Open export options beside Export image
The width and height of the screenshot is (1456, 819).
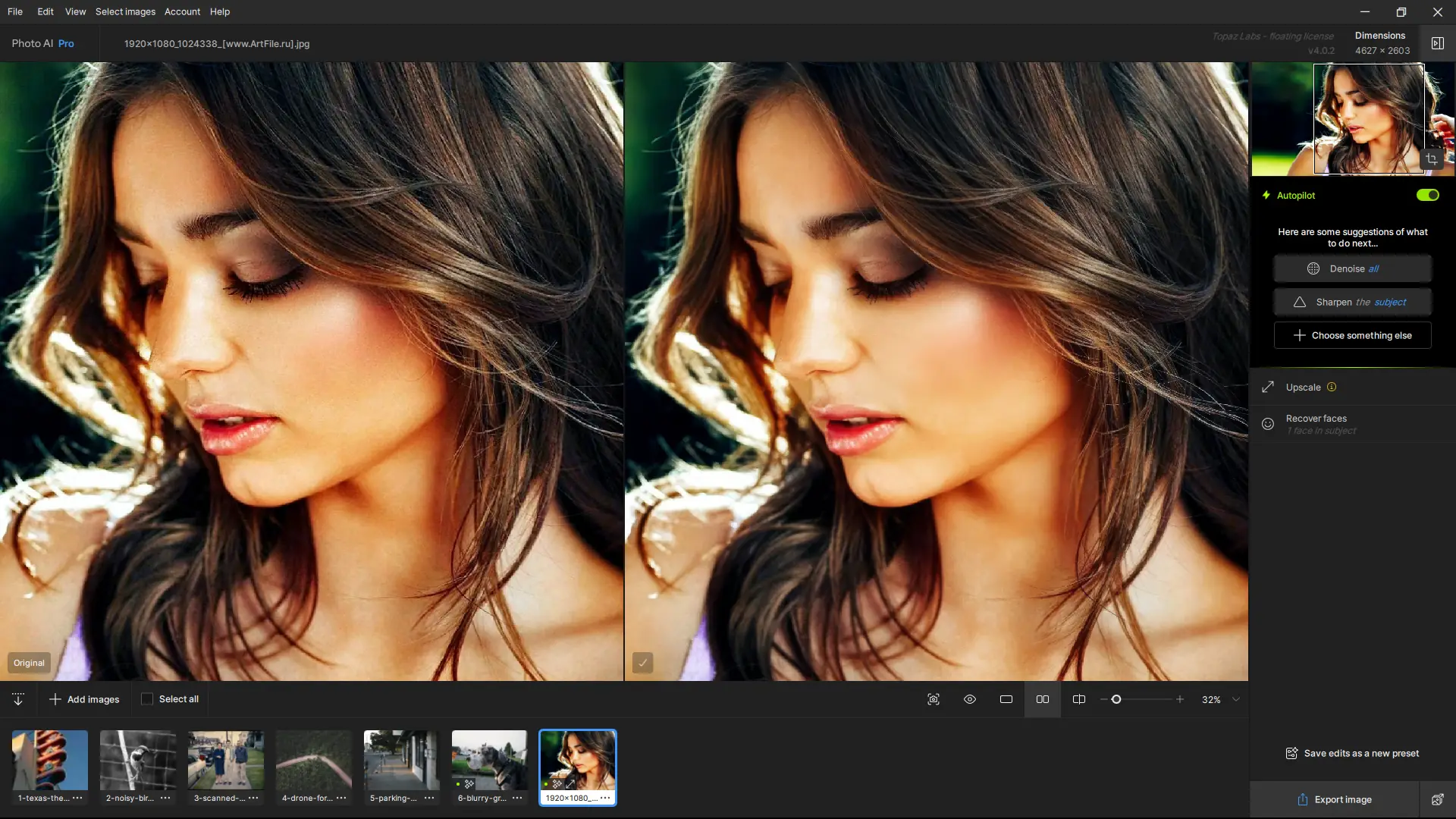click(x=1437, y=799)
